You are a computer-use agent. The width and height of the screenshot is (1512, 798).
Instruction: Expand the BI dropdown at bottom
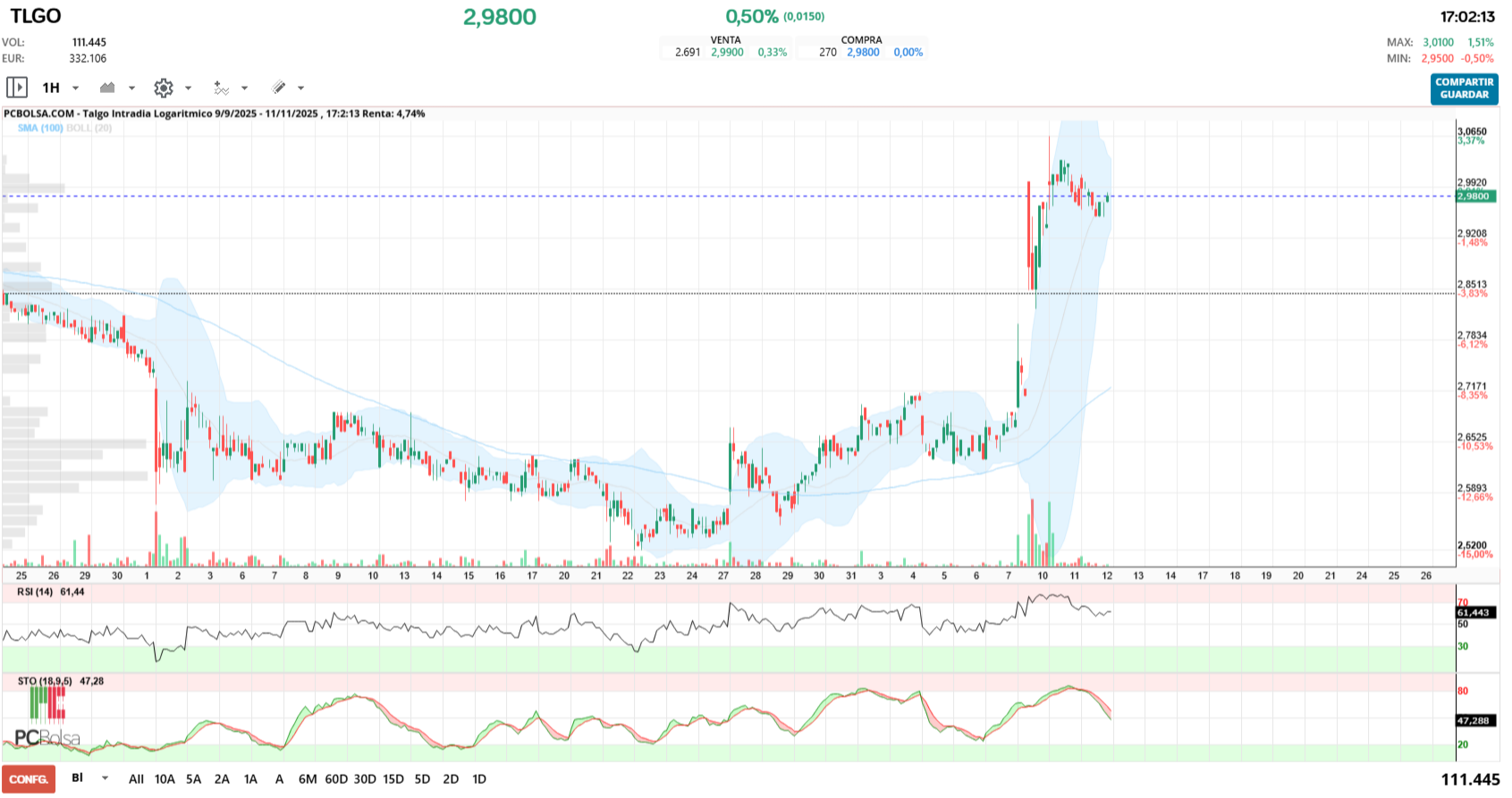(105, 778)
